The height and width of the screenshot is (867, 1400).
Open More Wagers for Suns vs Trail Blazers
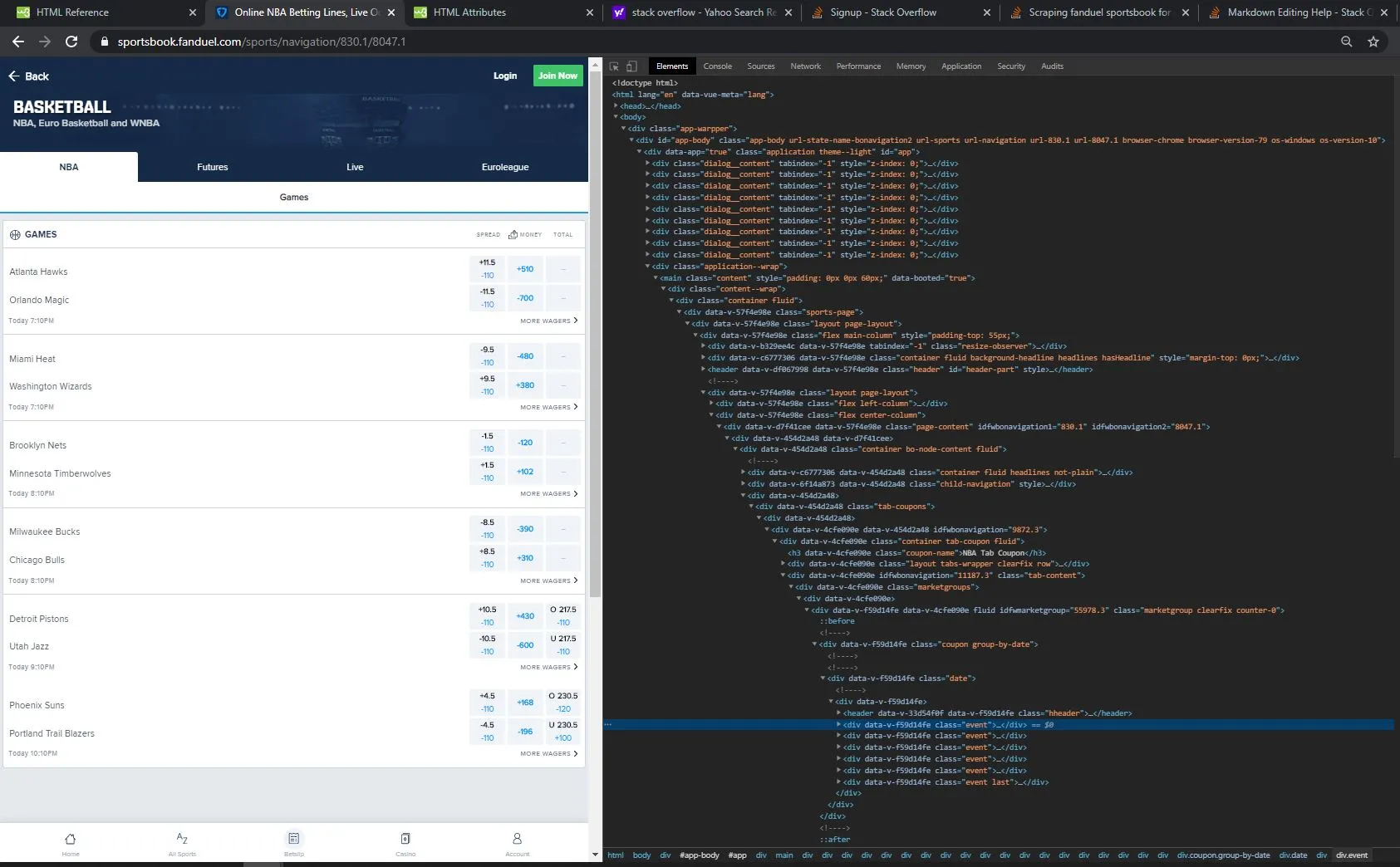[549, 754]
